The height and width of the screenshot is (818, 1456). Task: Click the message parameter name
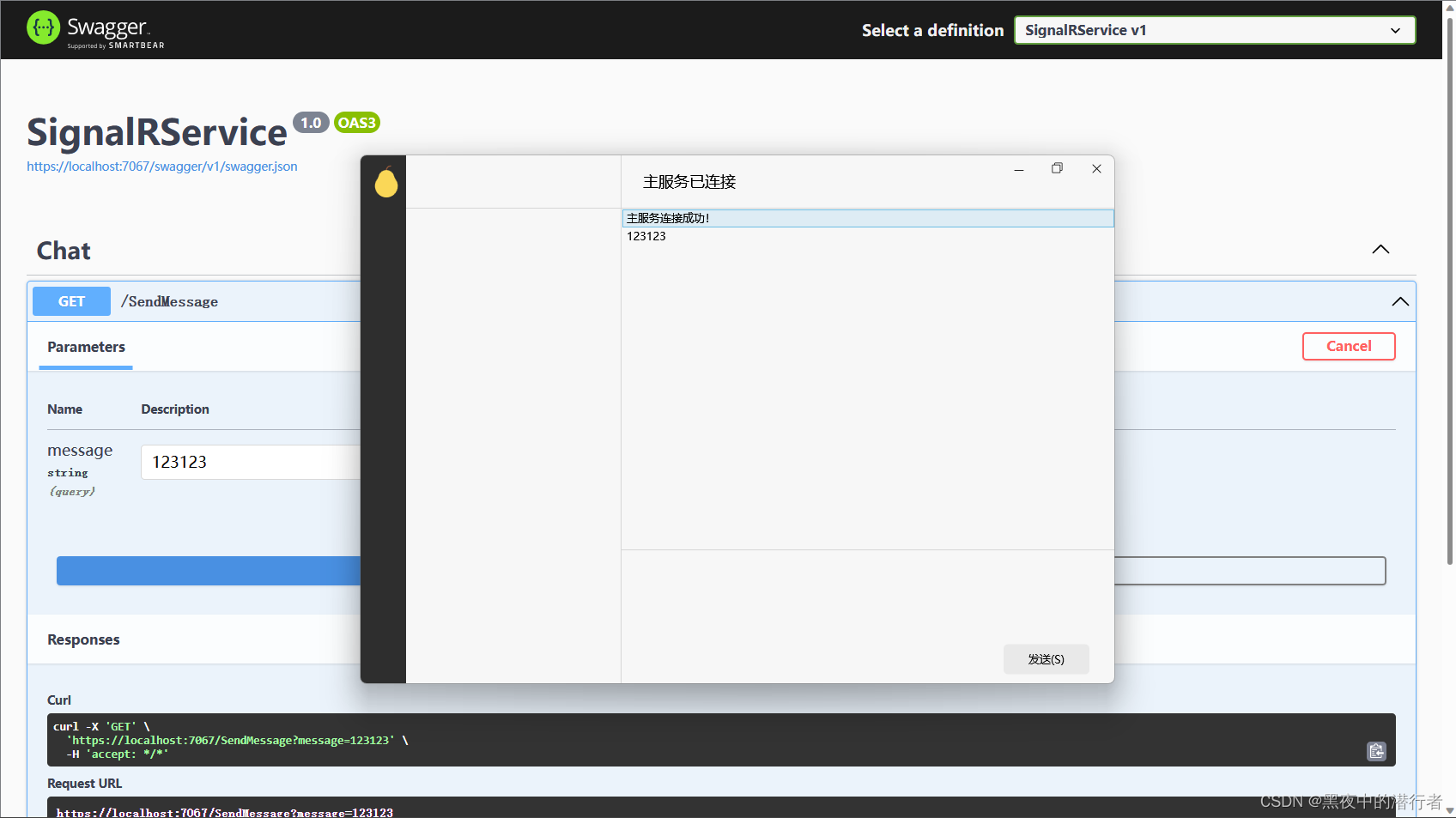pyautogui.click(x=80, y=451)
